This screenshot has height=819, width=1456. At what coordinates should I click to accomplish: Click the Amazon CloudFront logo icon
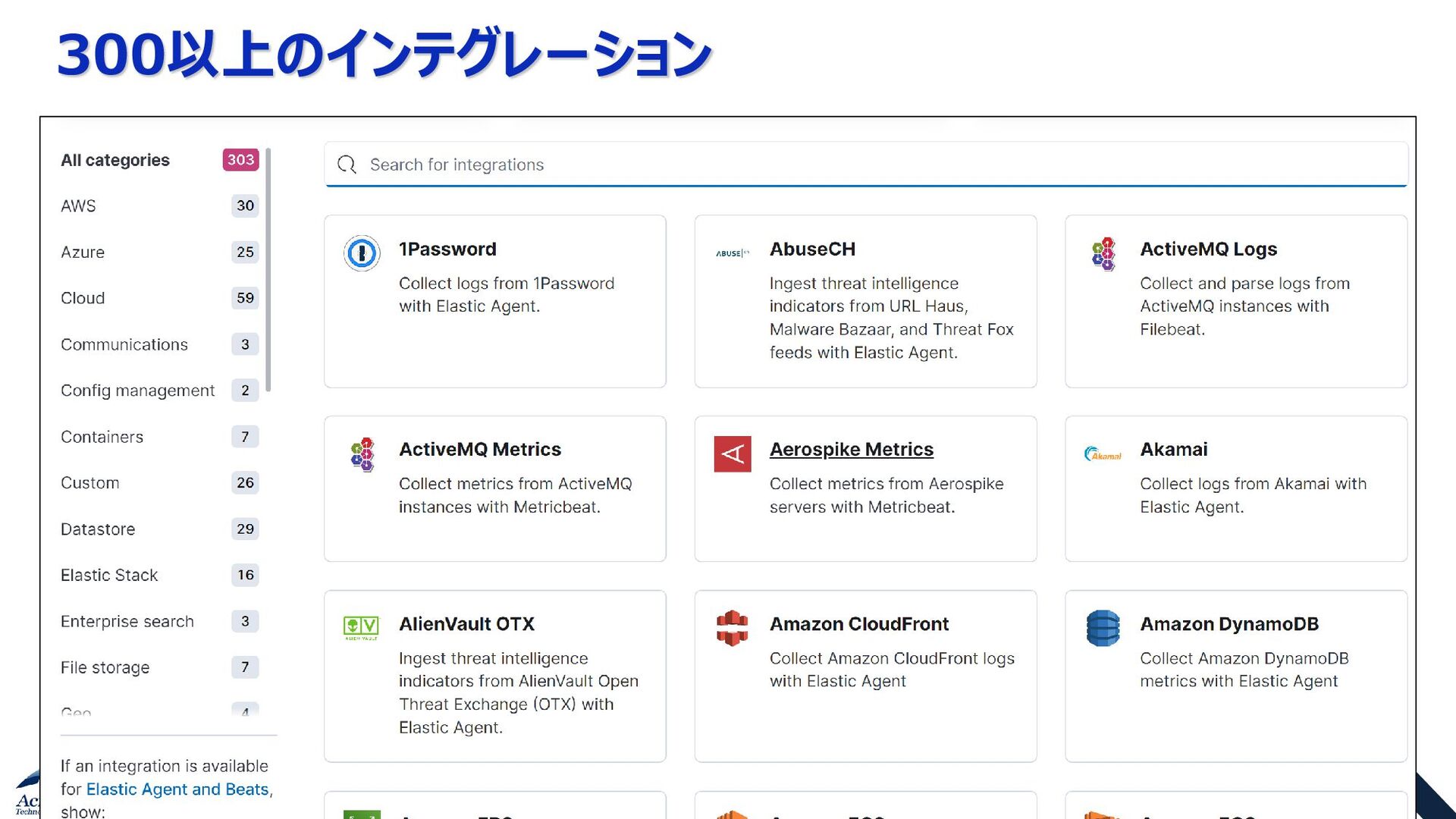(733, 628)
